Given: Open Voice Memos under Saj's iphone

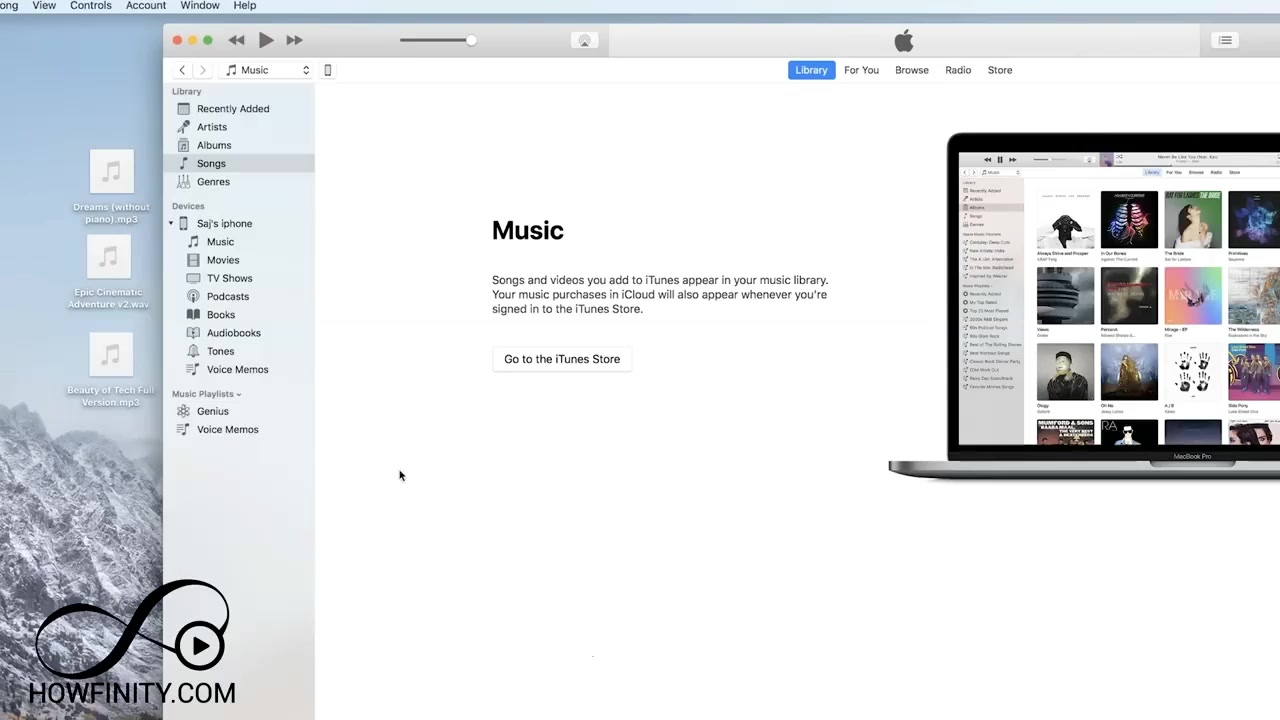Looking at the screenshot, I should [x=240, y=369].
